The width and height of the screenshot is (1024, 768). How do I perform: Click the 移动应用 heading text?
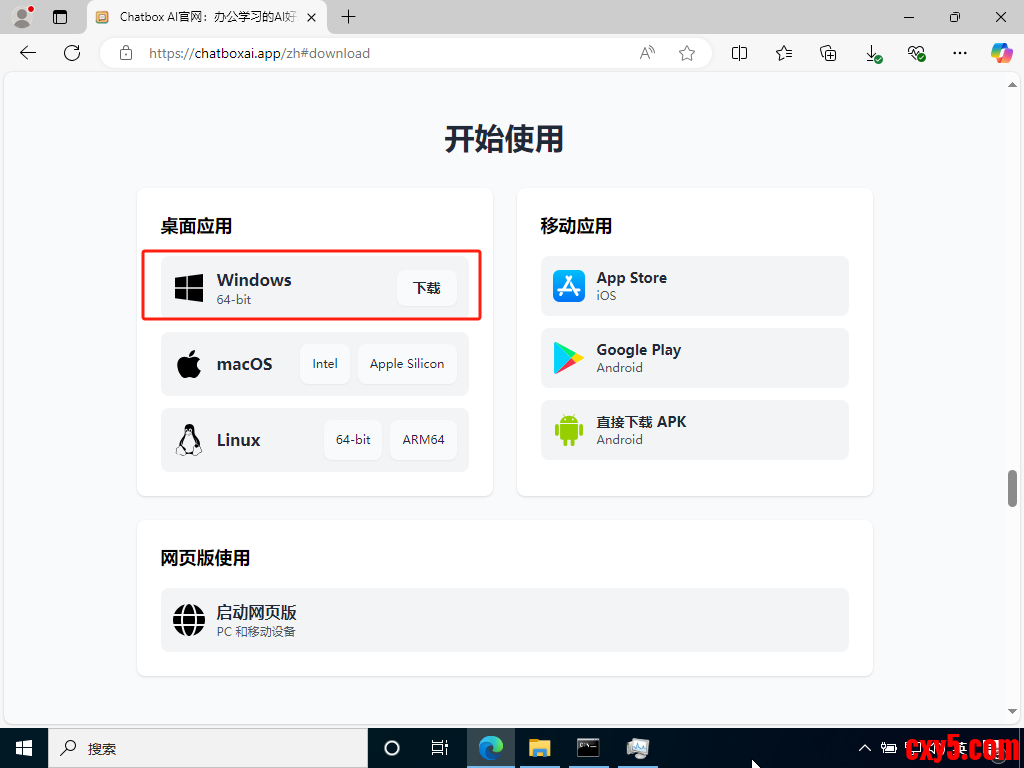coord(577,227)
